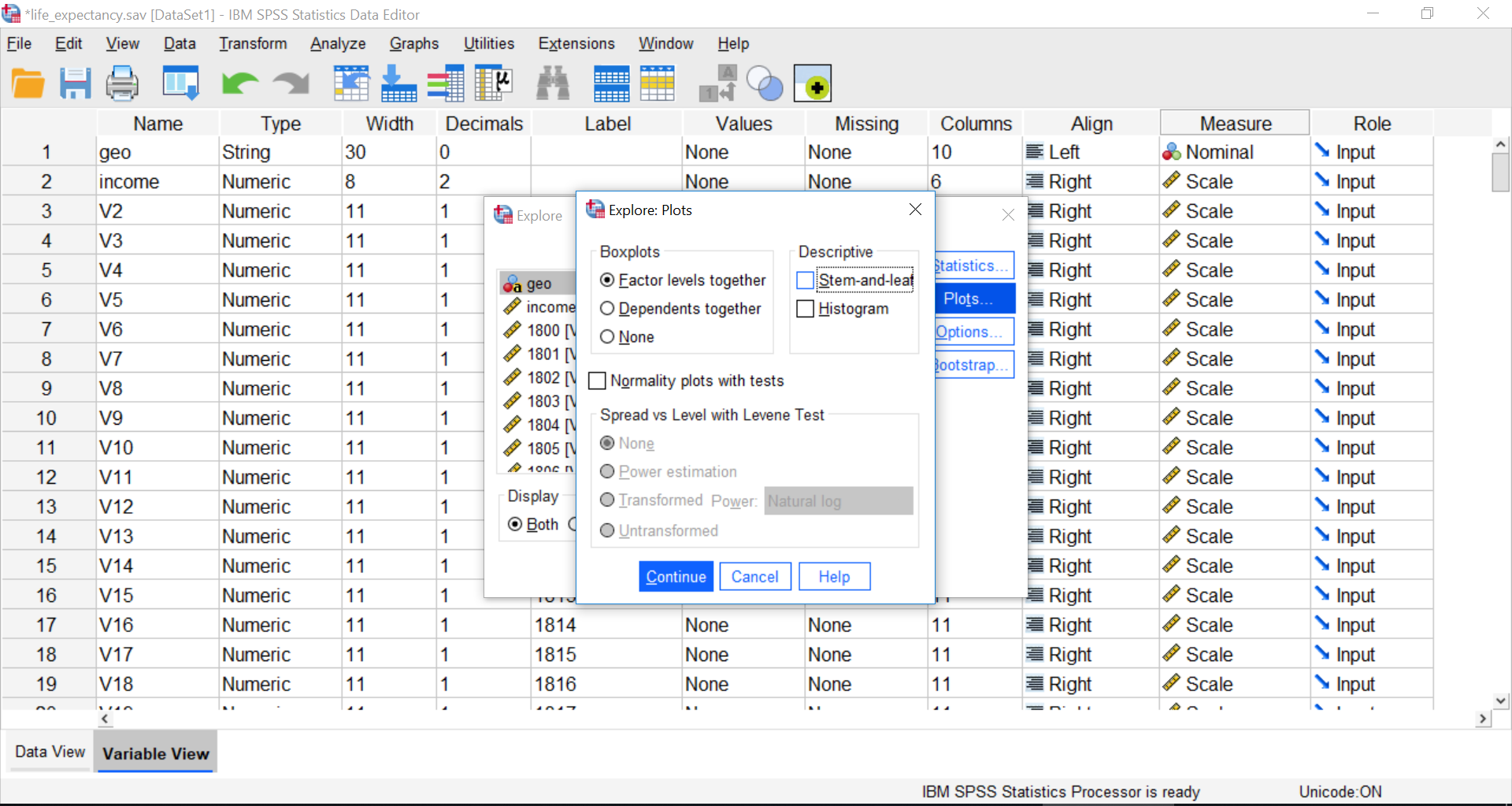Click the Show All Variables icon

click(813, 84)
